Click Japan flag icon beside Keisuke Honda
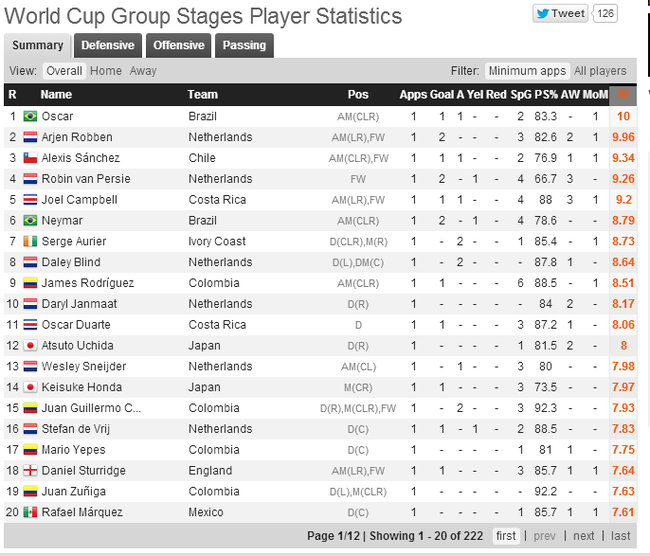 [x=30, y=387]
